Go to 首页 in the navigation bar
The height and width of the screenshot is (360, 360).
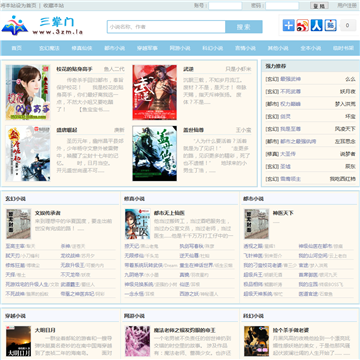coord(17,48)
